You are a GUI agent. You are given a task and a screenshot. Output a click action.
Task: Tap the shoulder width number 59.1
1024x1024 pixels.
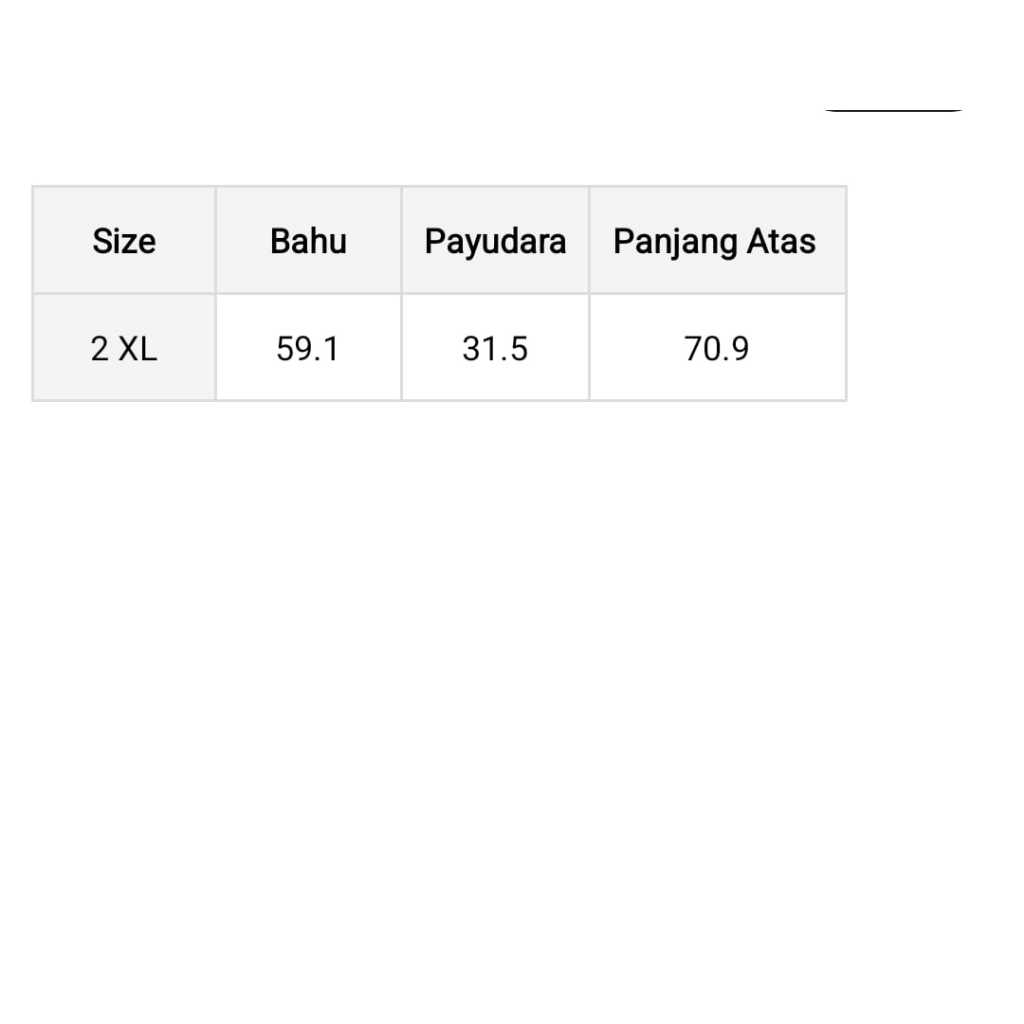pyautogui.click(x=308, y=348)
